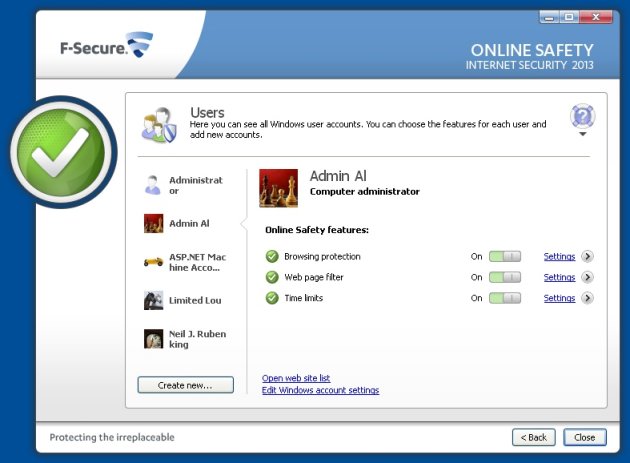
Task: Toggle the Browsing protection switch
Action: (505, 256)
